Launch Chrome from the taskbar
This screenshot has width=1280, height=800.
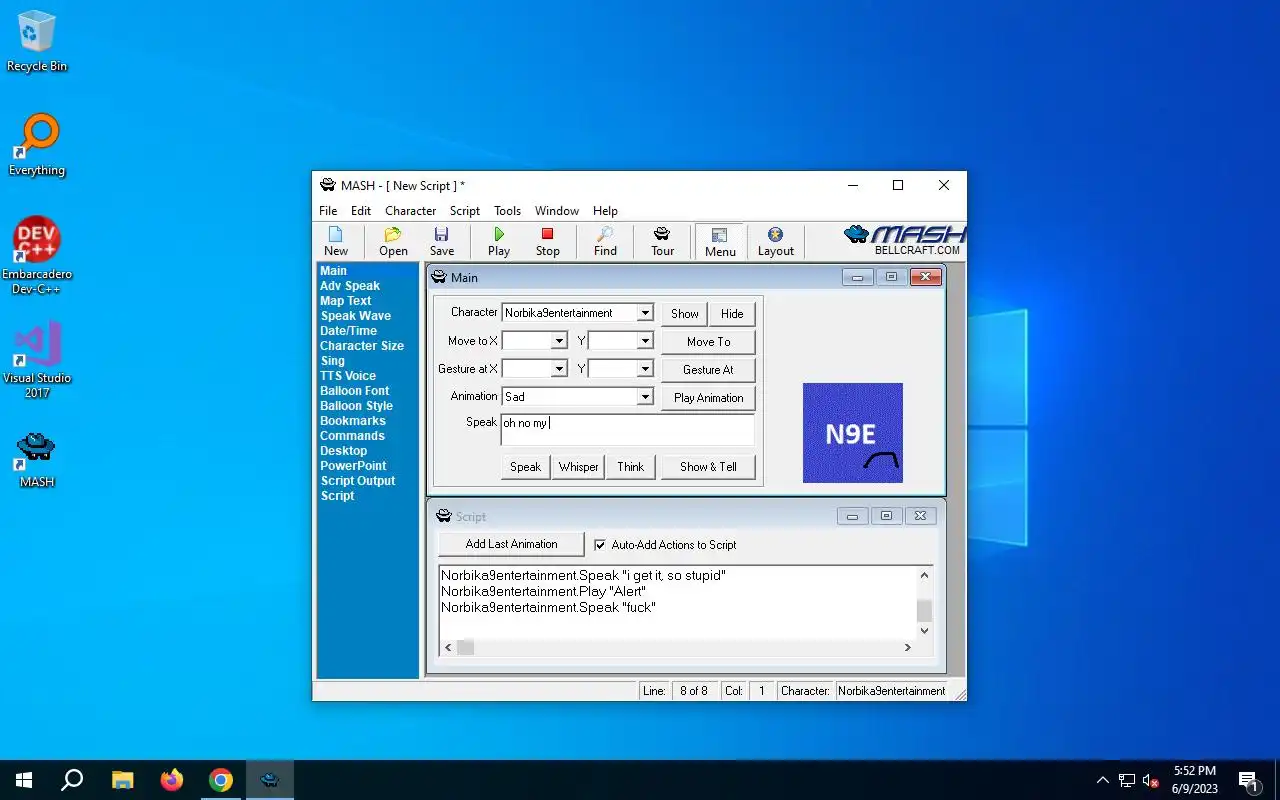pyautogui.click(x=221, y=780)
